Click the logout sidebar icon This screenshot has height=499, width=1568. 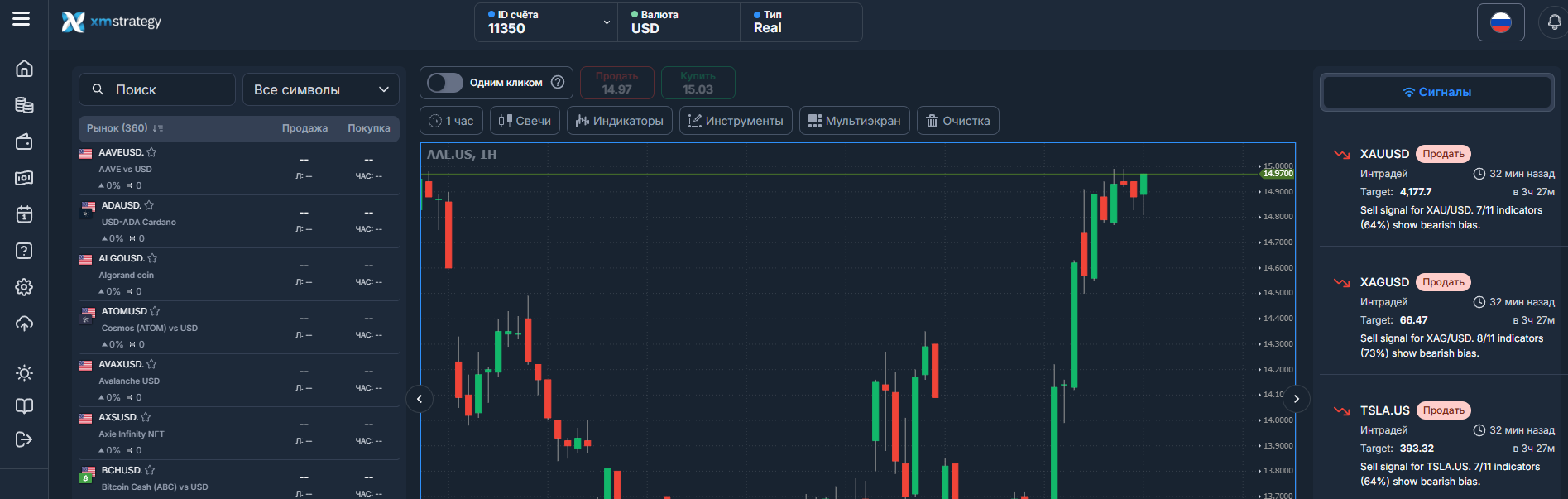[24, 439]
